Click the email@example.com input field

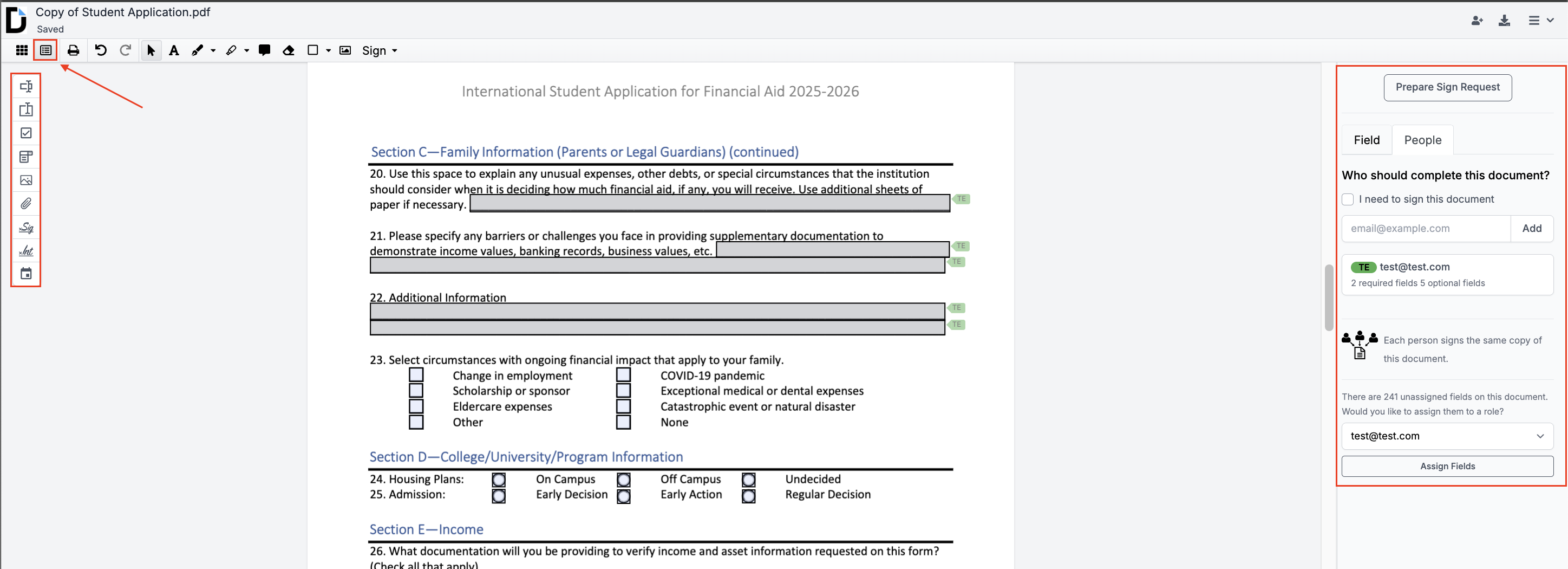click(1426, 229)
